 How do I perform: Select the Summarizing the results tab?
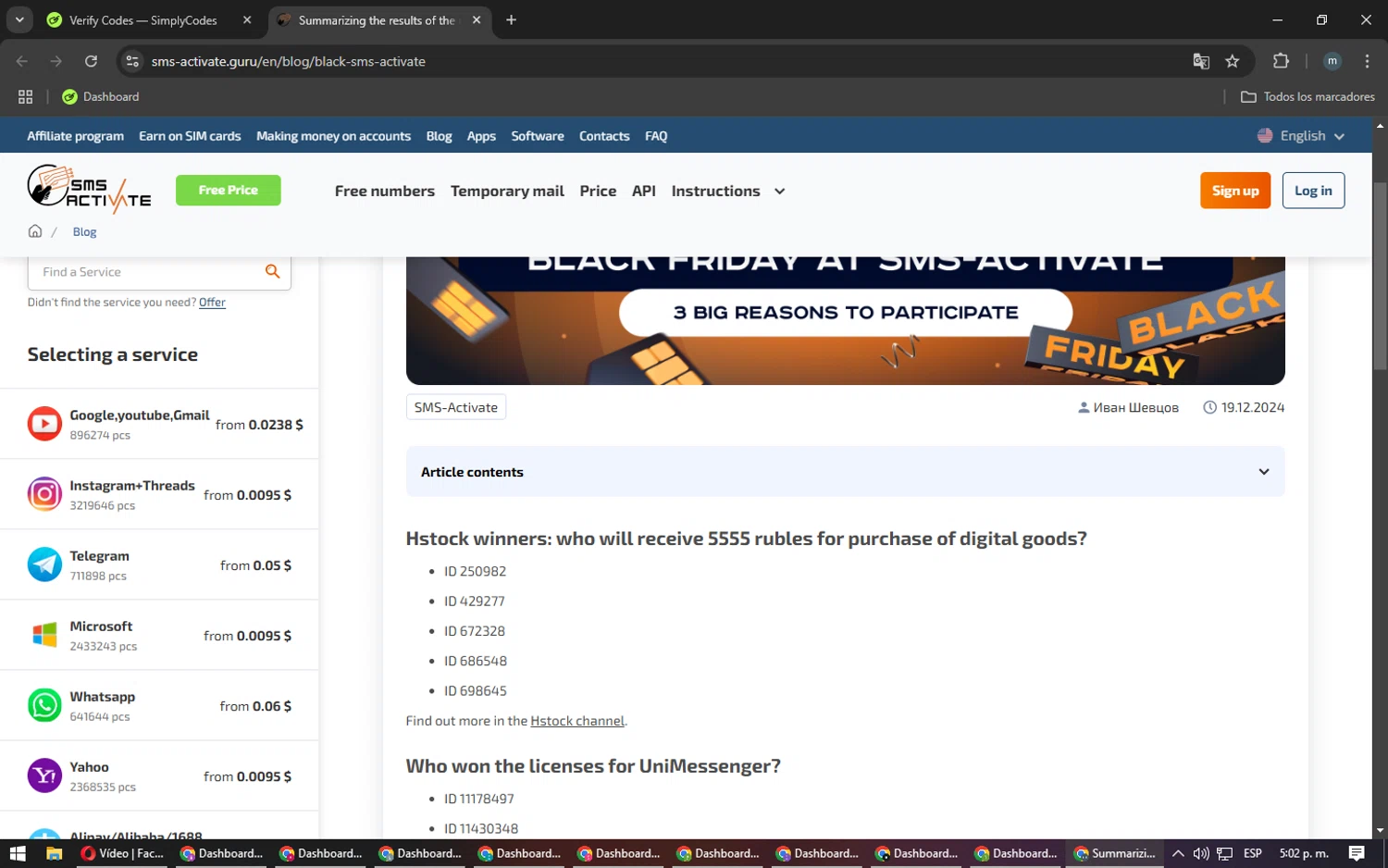point(379,20)
